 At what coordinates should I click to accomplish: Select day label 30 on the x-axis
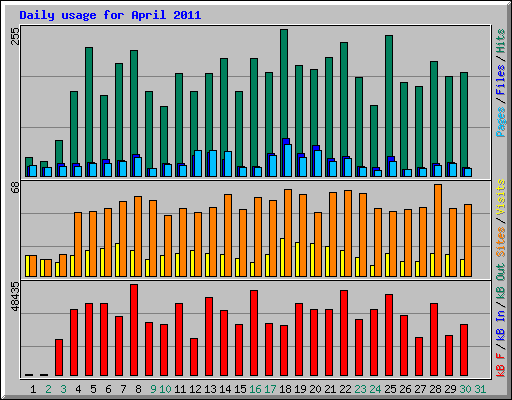point(465,389)
